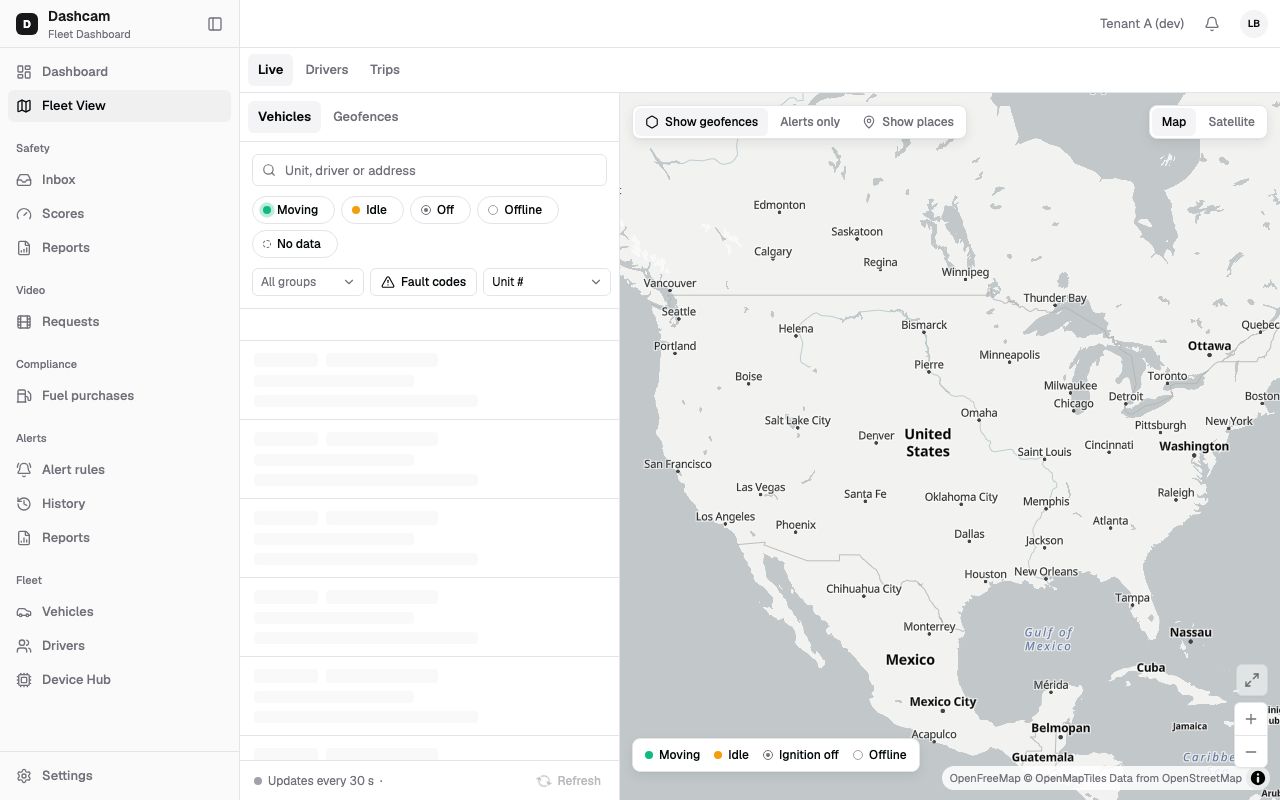Select Map view style

click(1174, 122)
